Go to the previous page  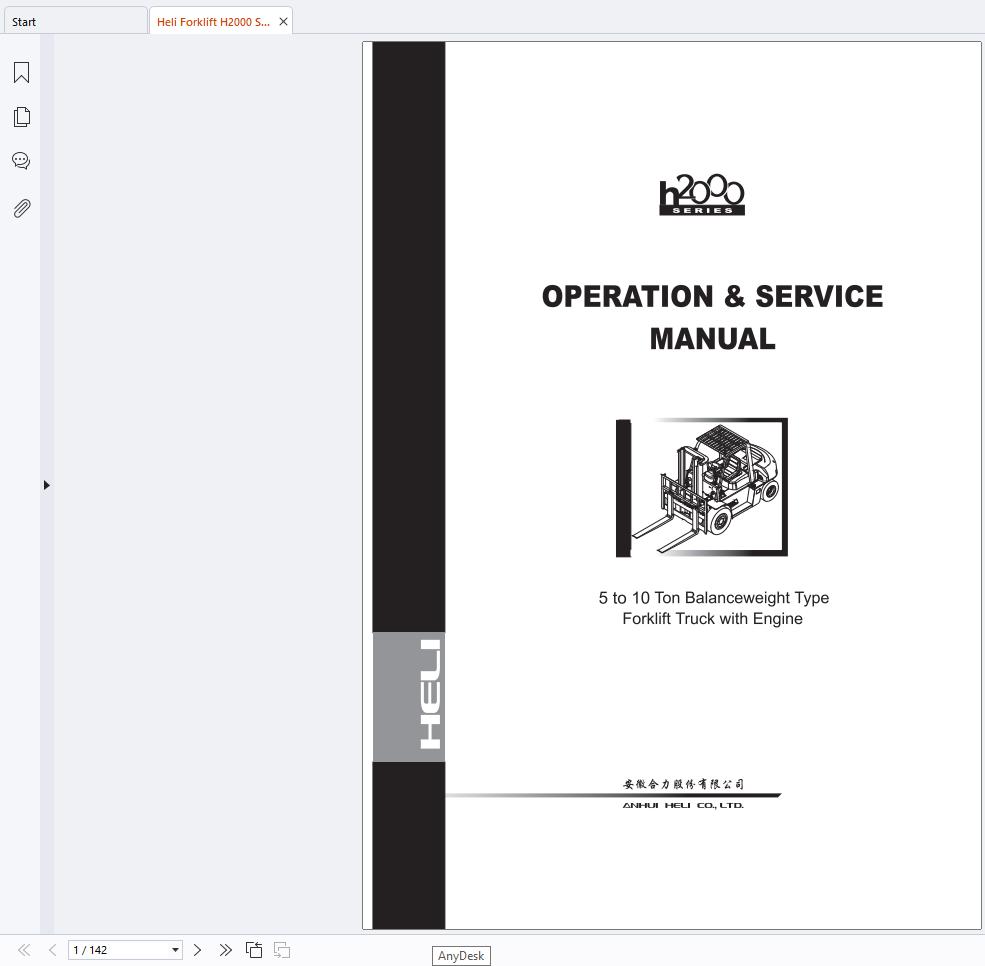pyautogui.click(x=53, y=950)
